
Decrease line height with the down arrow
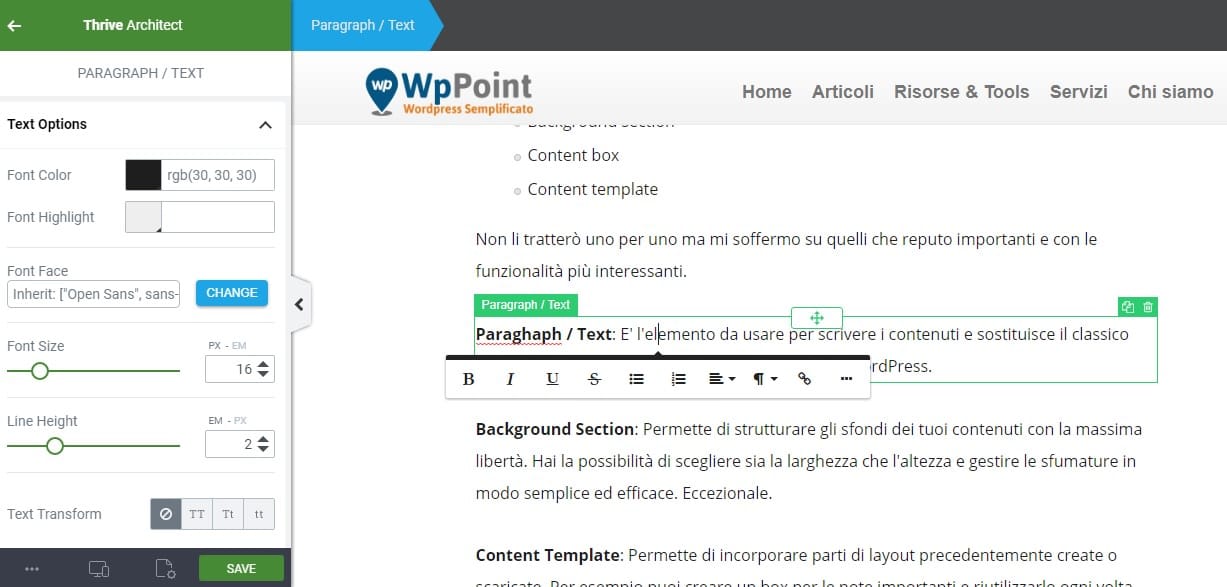(x=263, y=450)
